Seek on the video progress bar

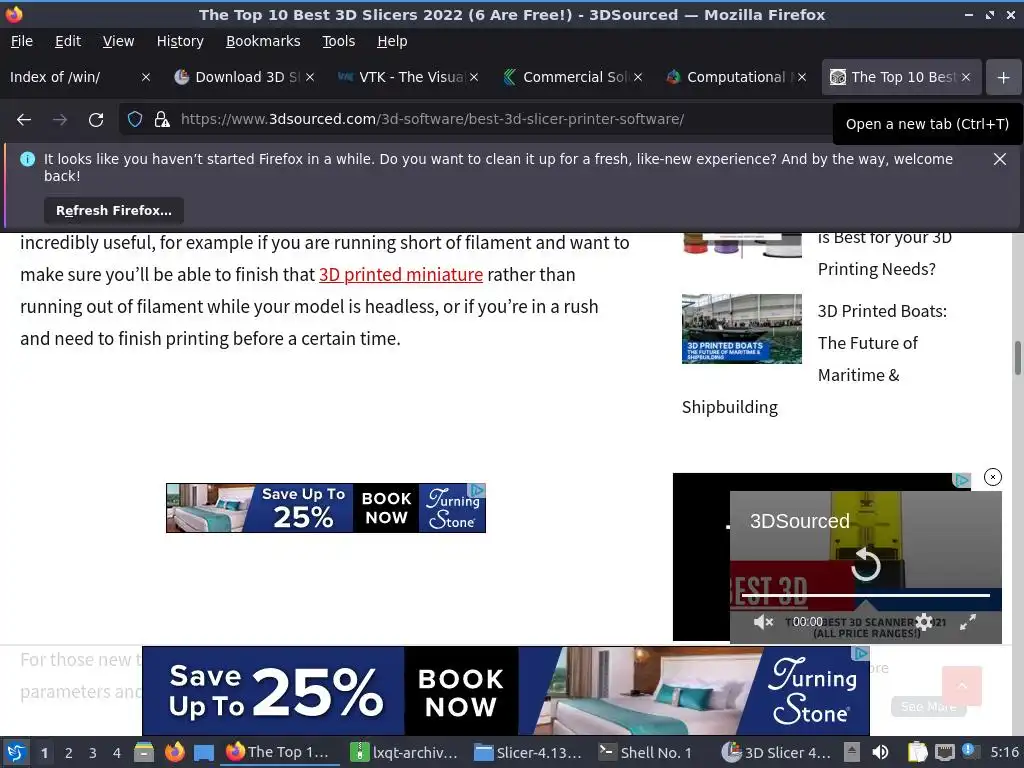(x=865, y=595)
